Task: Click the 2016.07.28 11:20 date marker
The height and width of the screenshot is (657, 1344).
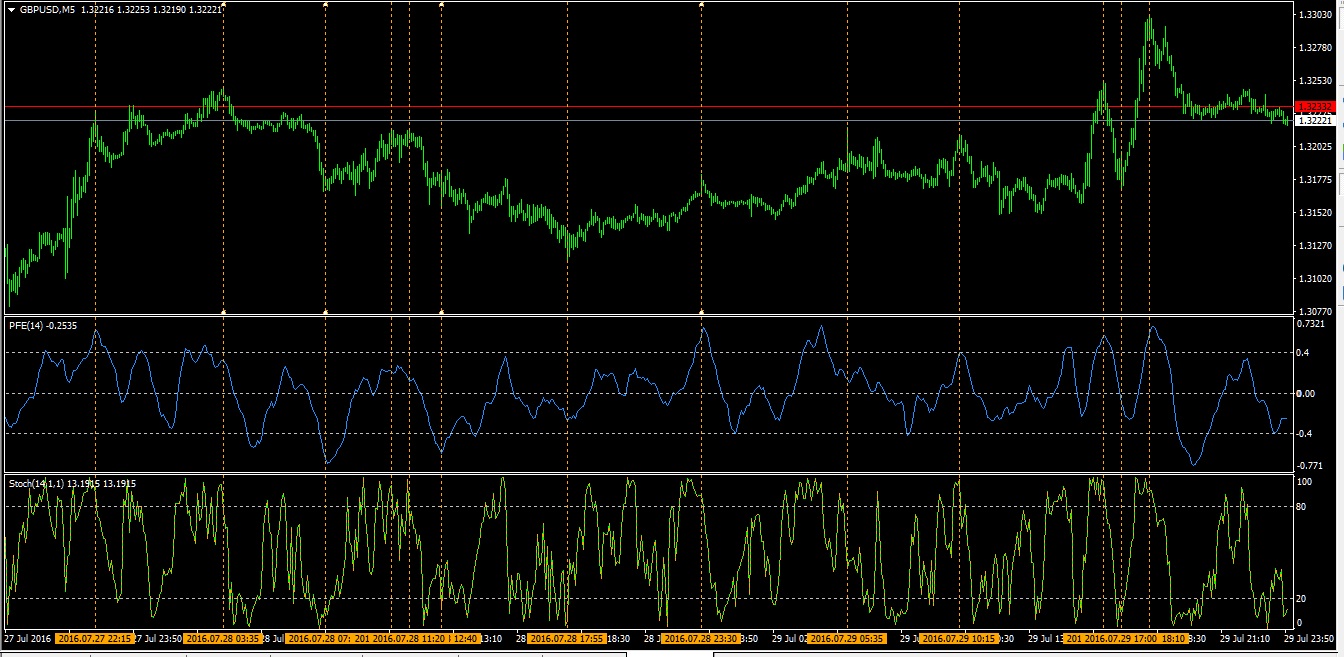Action: [x=407, y=638]
